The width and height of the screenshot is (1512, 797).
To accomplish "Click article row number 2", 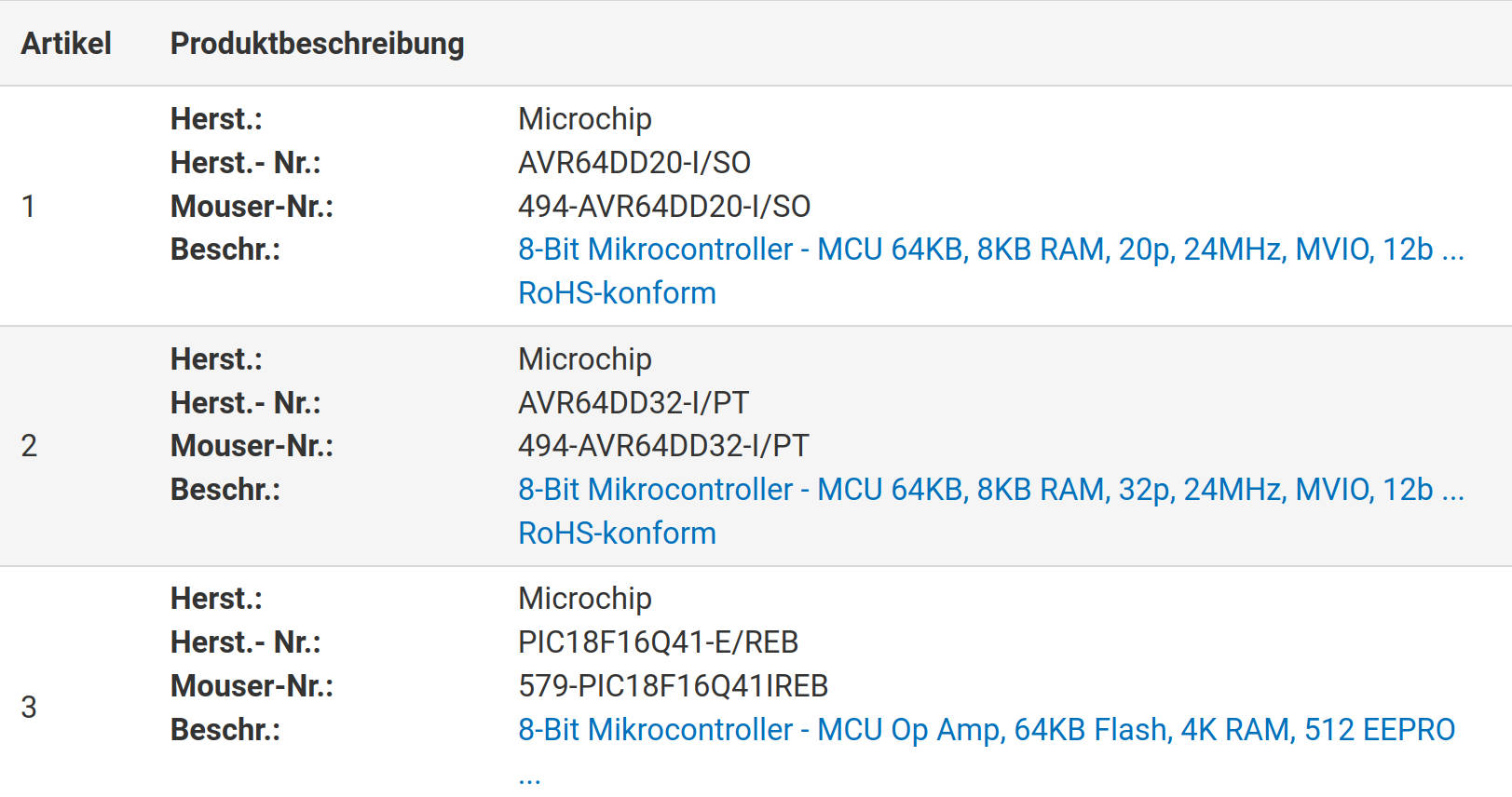I will click(29, 446).
